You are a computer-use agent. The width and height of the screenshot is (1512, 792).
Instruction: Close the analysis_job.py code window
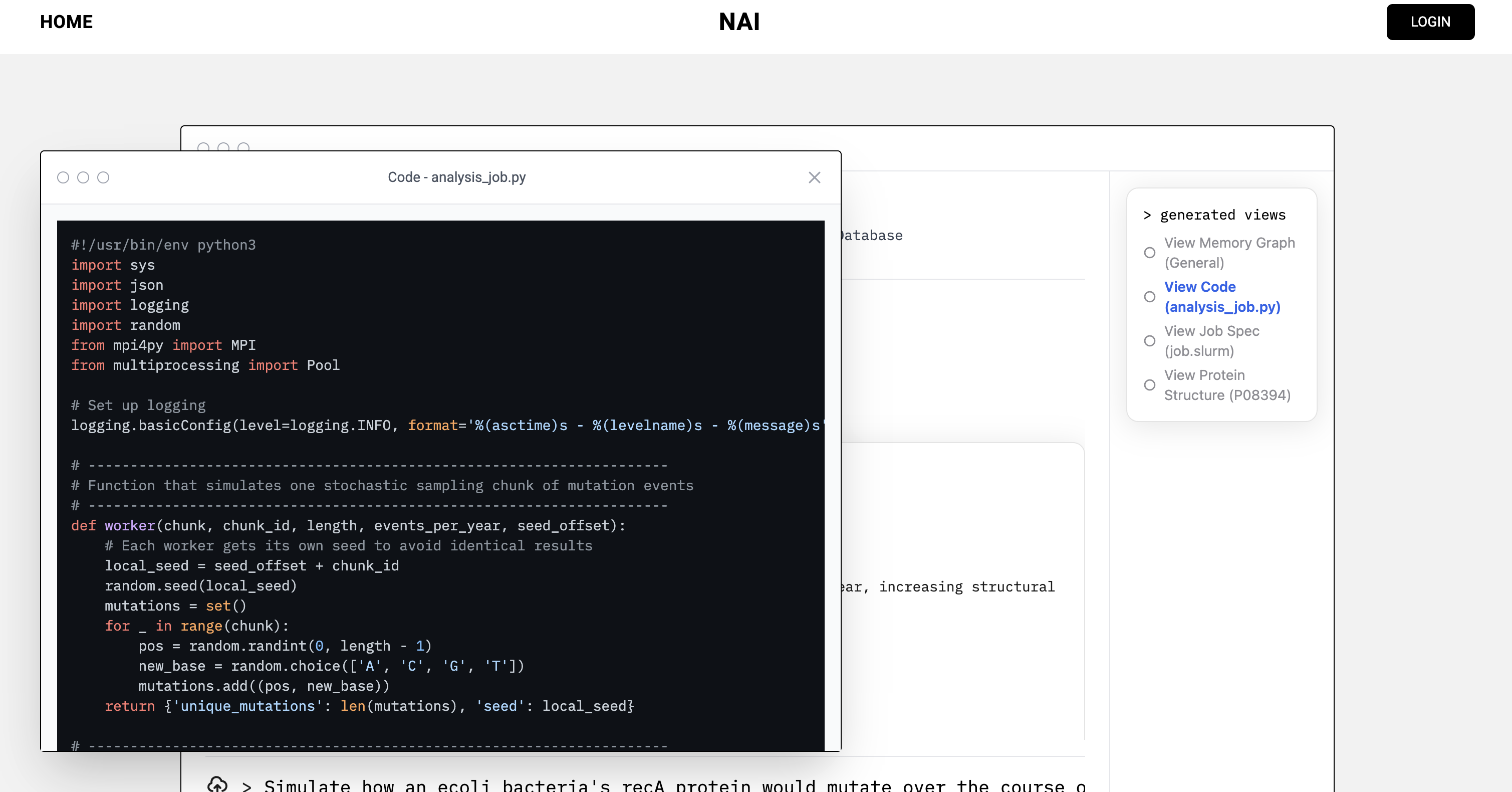point(814,177)
